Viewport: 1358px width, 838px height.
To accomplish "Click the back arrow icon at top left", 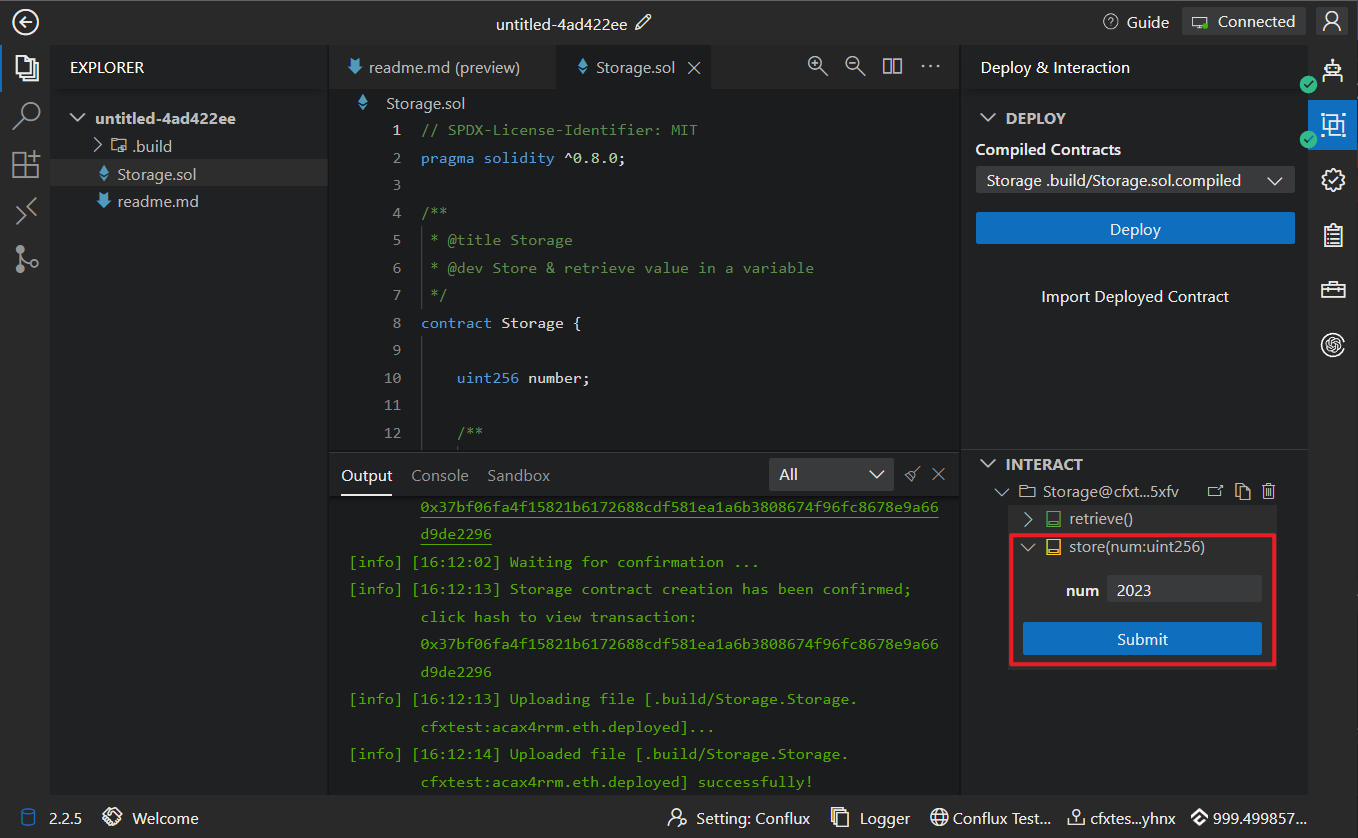I will (x=25, y=22).
